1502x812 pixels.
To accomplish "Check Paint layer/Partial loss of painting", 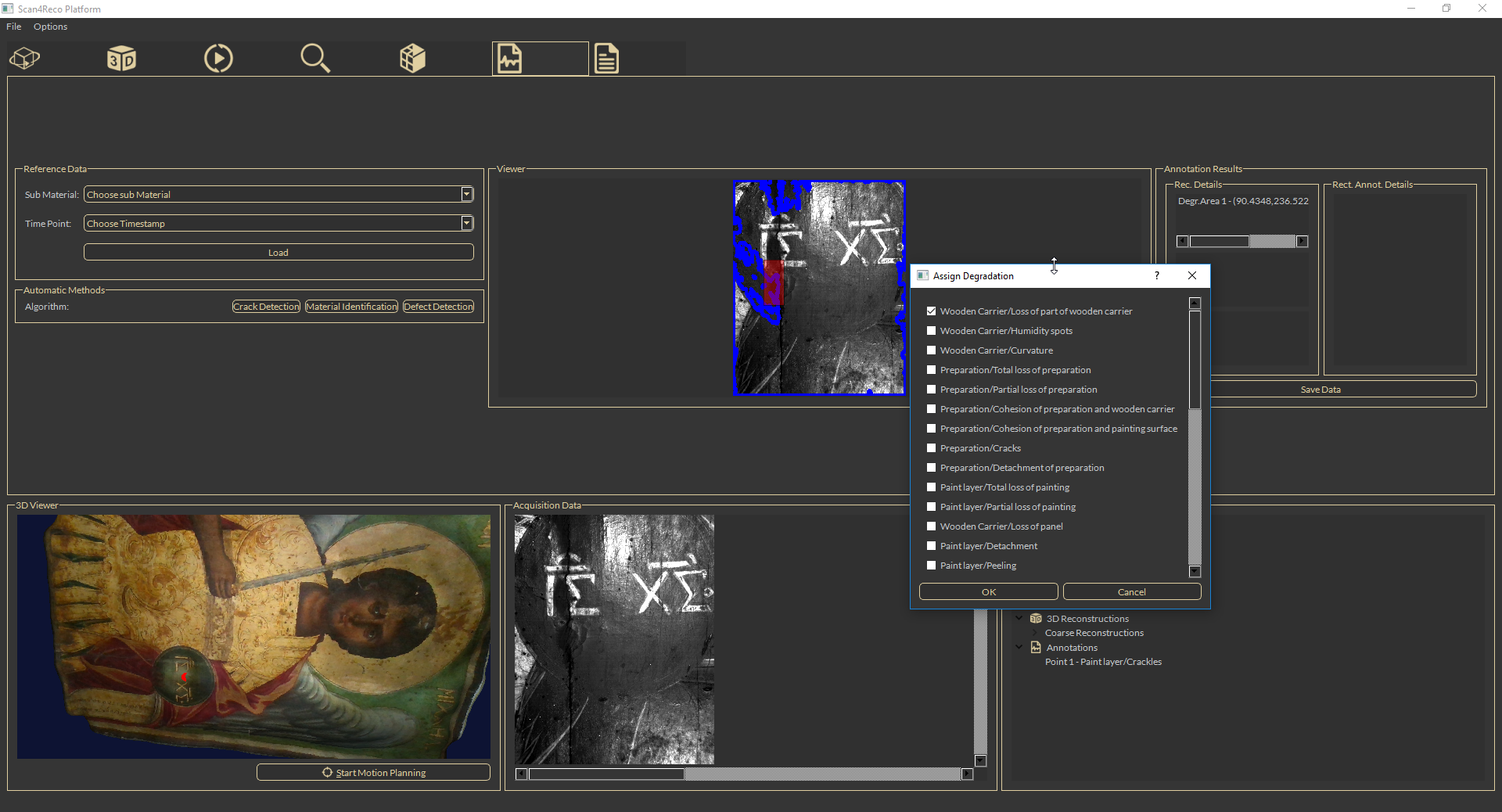I will pos(931,507).
